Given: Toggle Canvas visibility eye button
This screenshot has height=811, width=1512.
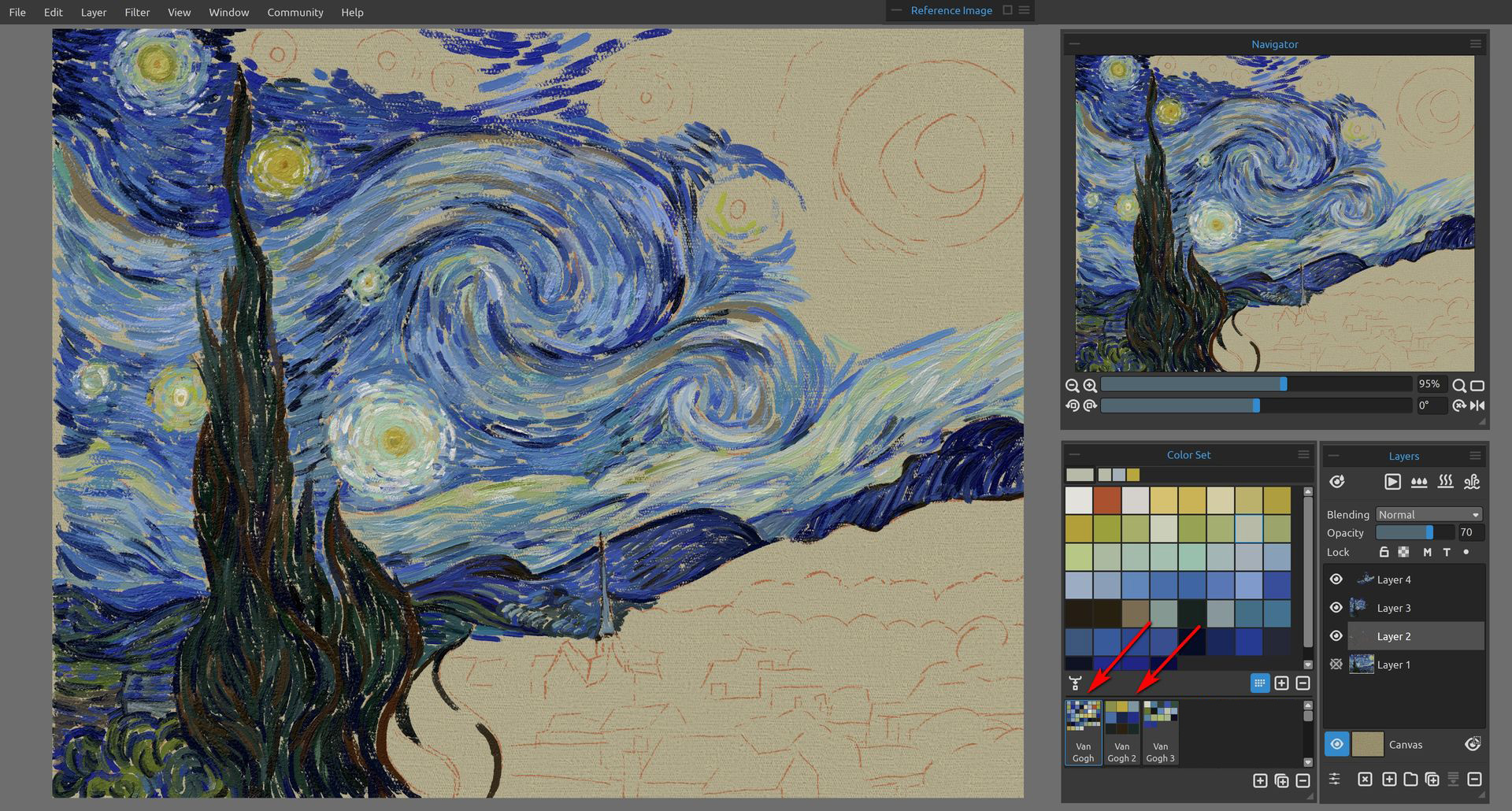Looking at the screenshot, I should (x=1336, y=744).
